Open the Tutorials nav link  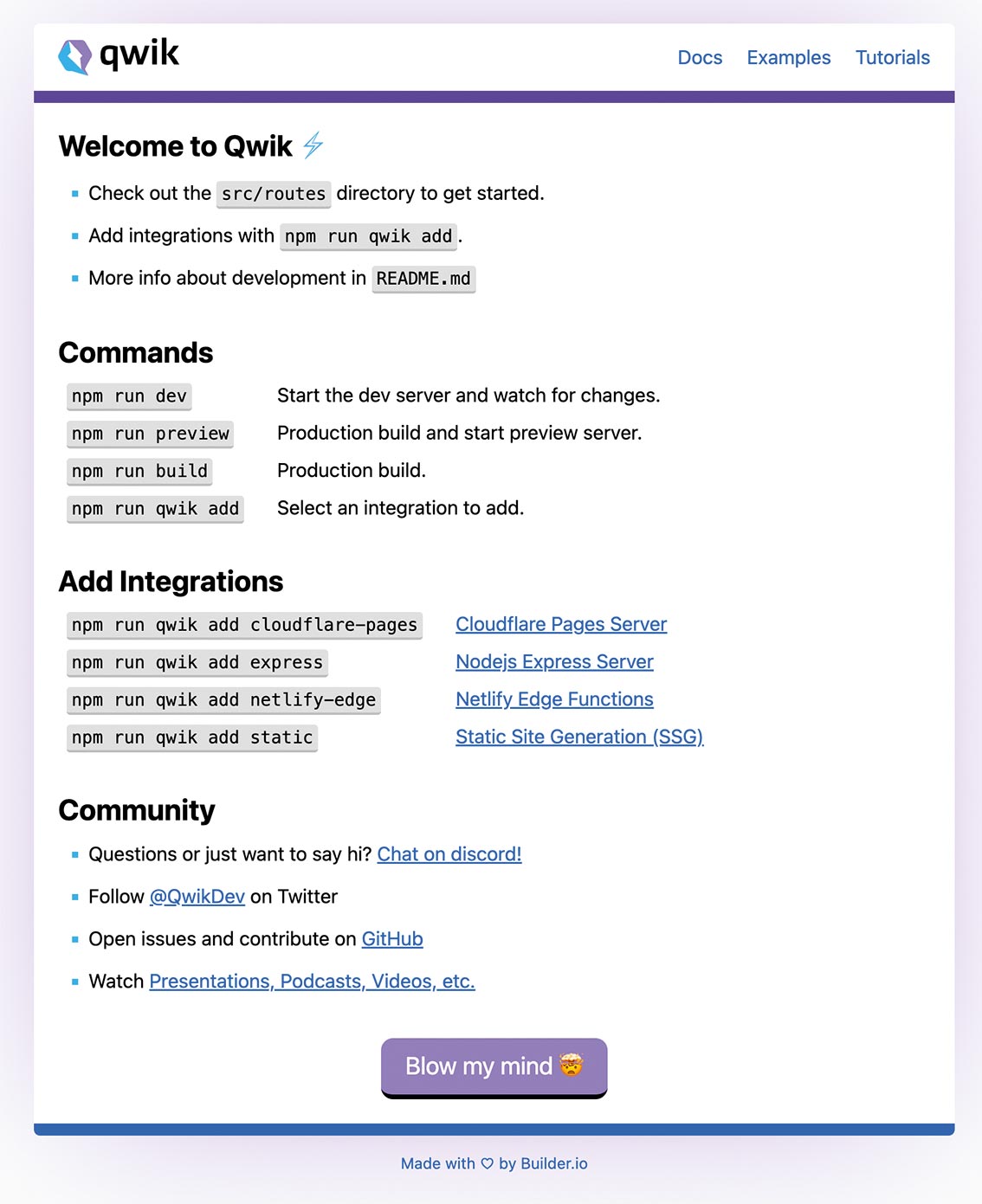point(892,58)
